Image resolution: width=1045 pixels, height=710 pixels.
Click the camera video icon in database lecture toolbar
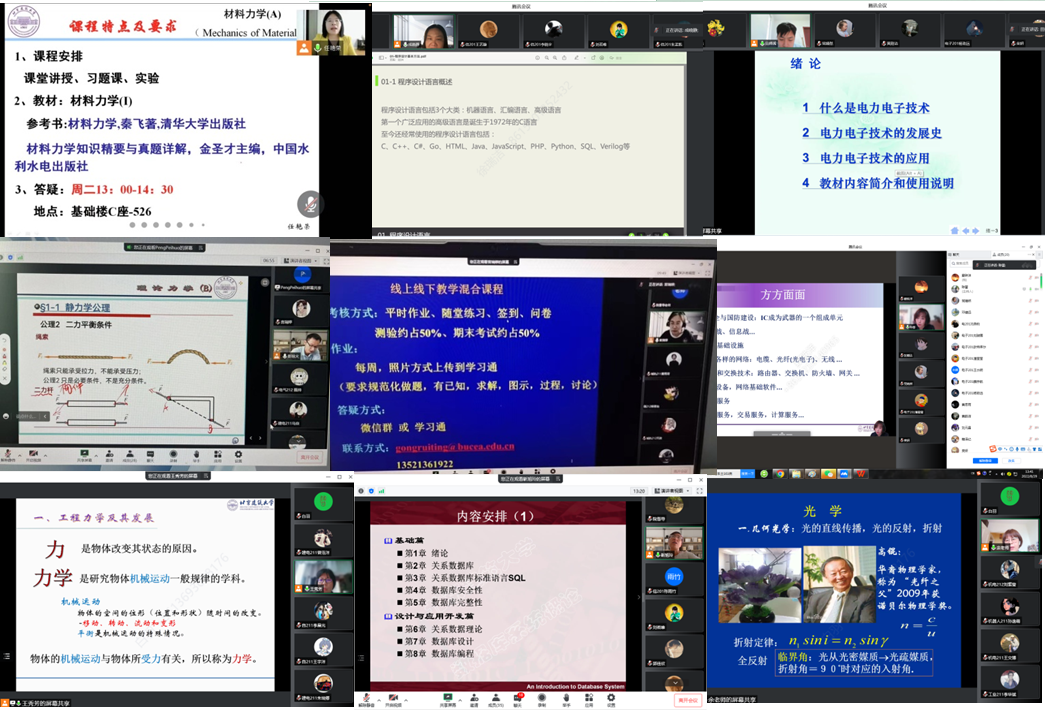tap(395, 698)
